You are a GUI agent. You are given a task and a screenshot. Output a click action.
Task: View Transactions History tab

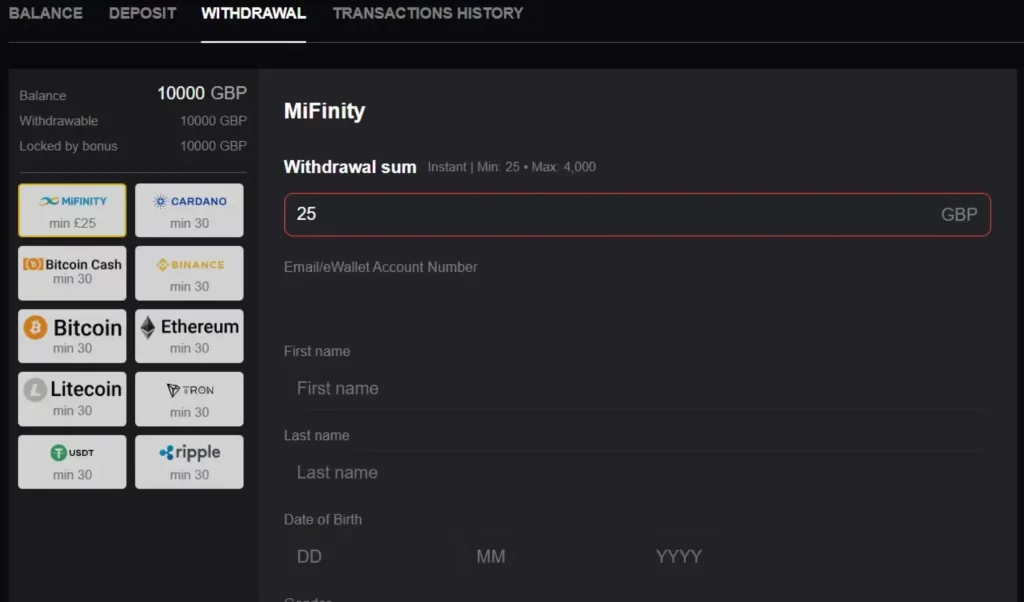click(x=428, y=13)
